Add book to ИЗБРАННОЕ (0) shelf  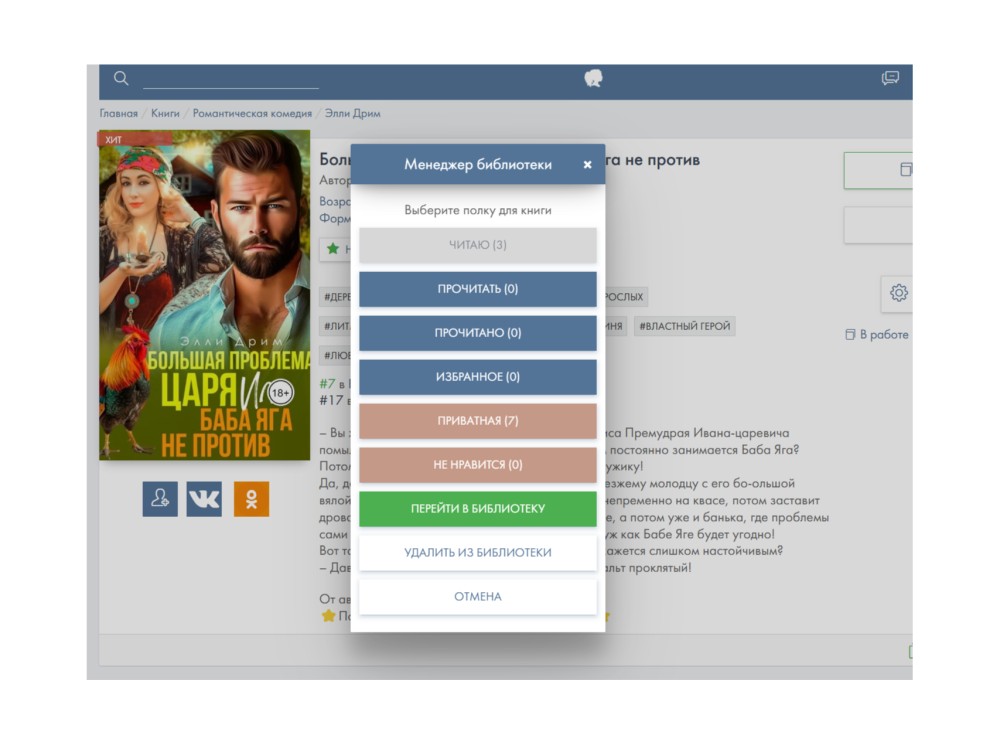tap(477, 377)
